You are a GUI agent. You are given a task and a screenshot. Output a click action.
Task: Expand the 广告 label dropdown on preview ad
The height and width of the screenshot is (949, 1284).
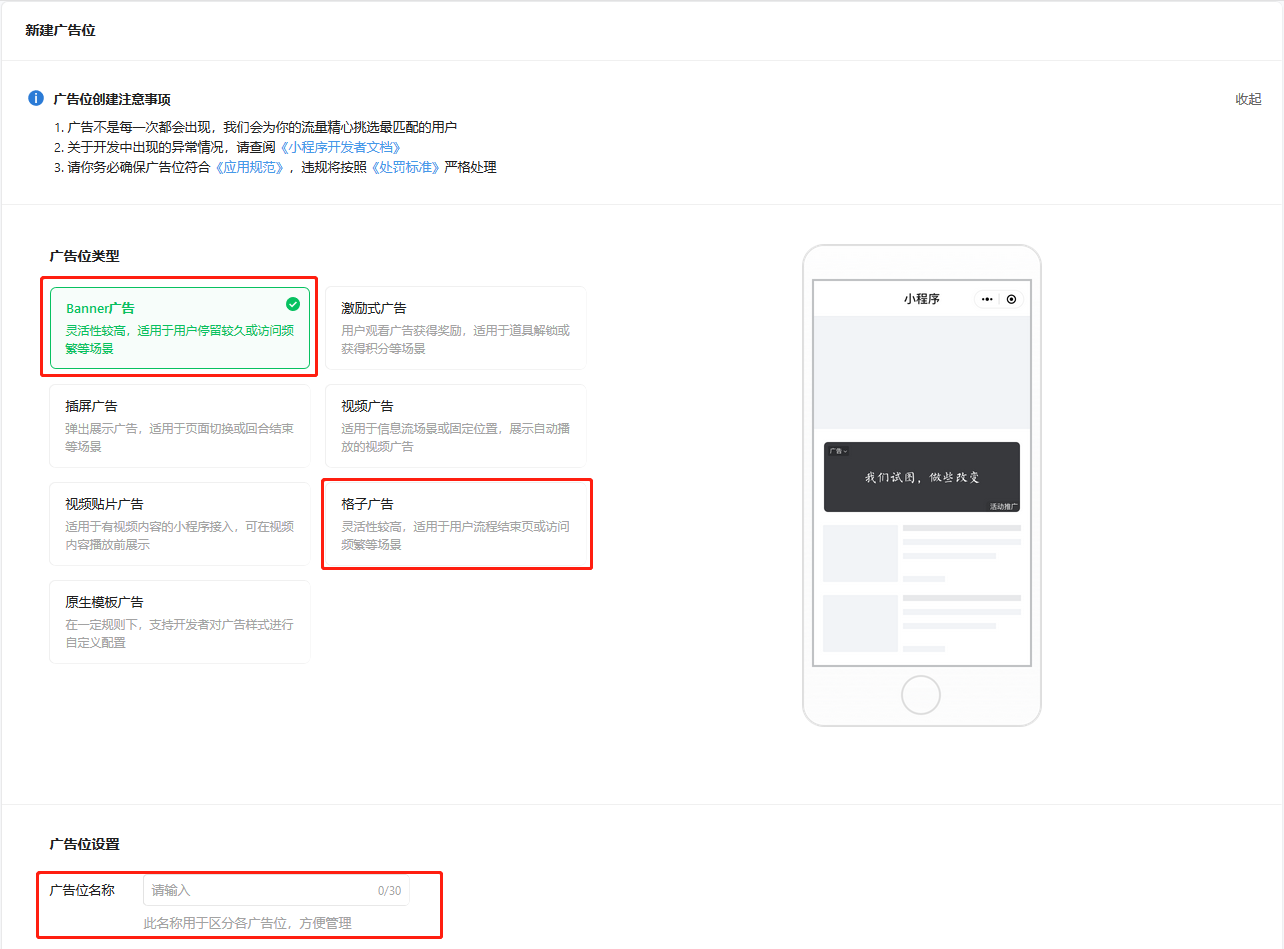pos(838,451)
